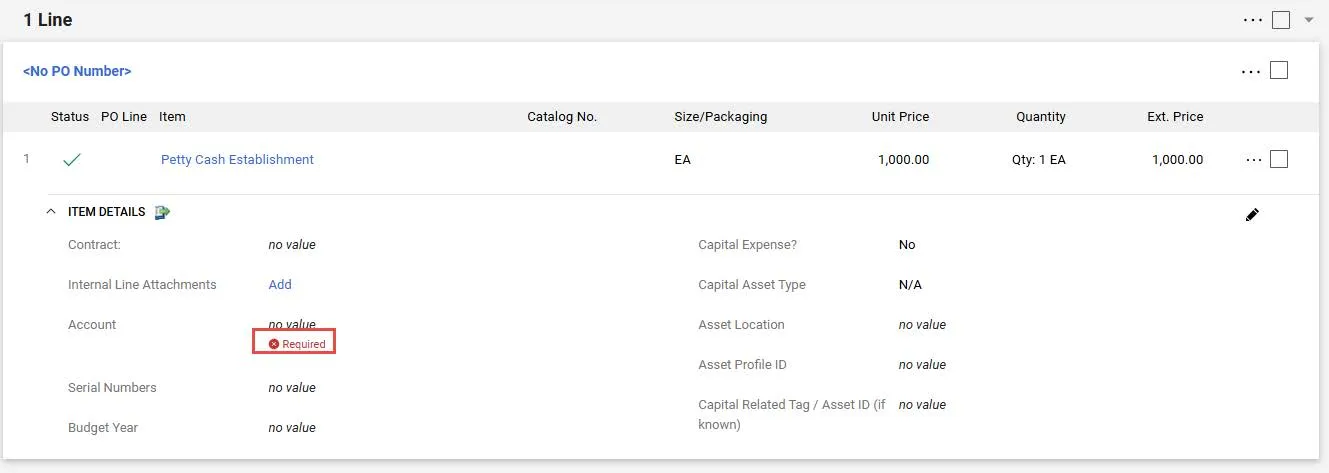This screenshot has width=1329, height=473.
Task: Click the 'Qty: 1 EA' quantity value
Action: pos(1039,159)
